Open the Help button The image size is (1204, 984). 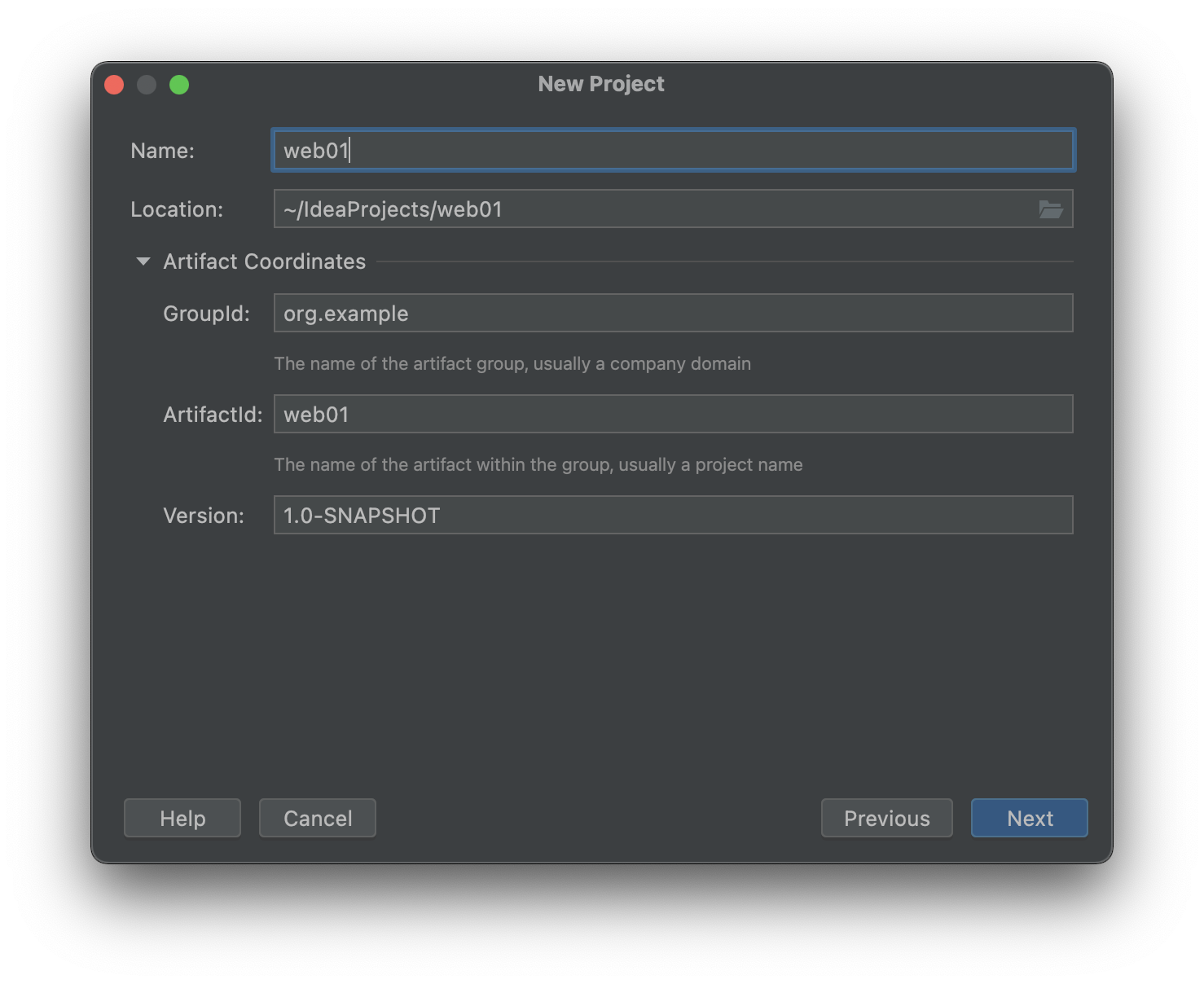click(x=182, y=818)
